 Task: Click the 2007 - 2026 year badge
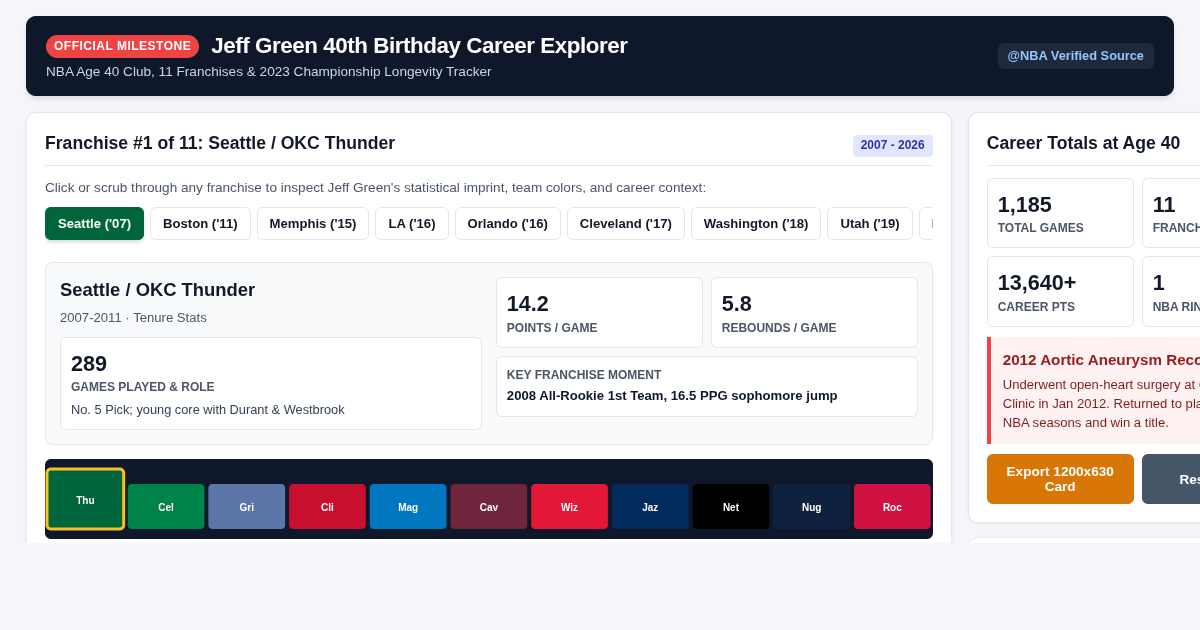pos(892,146)
